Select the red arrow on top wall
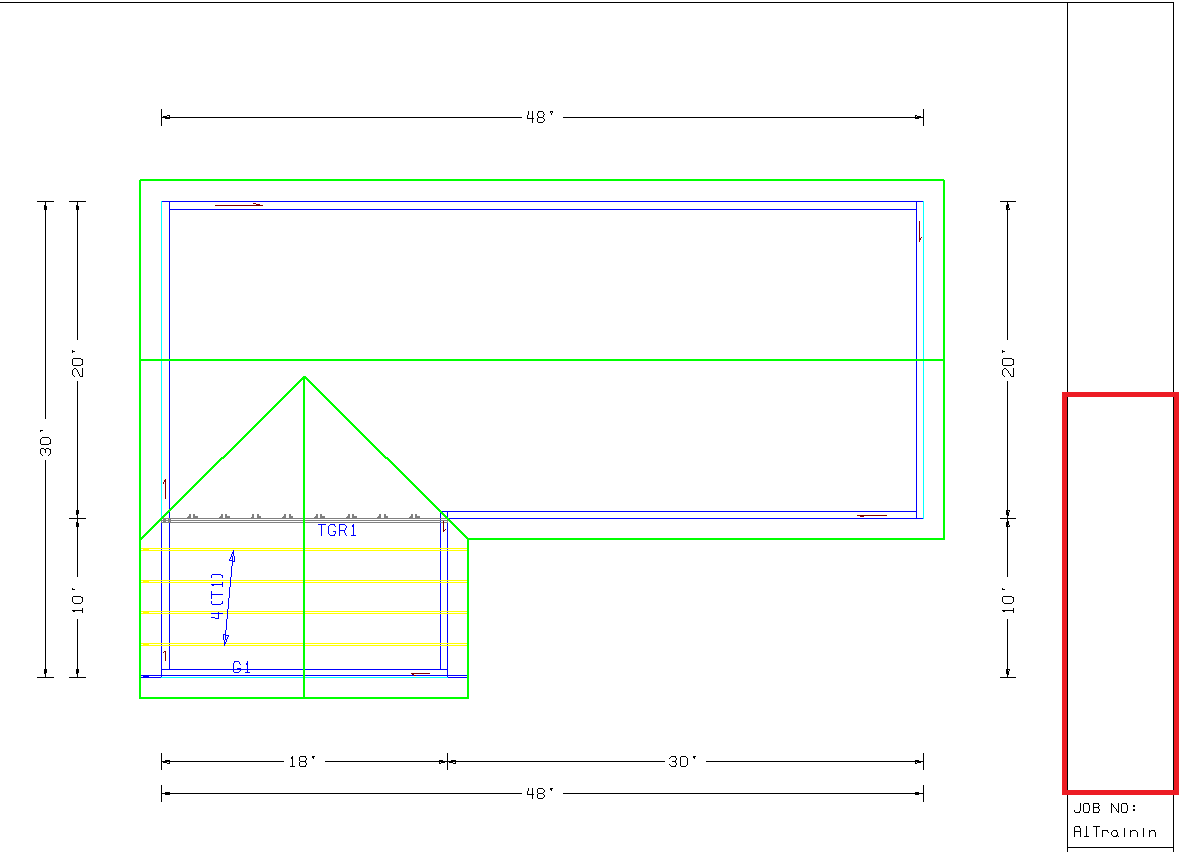The height and width of the screenshot is (852, 1180). [x=240, y=205]
